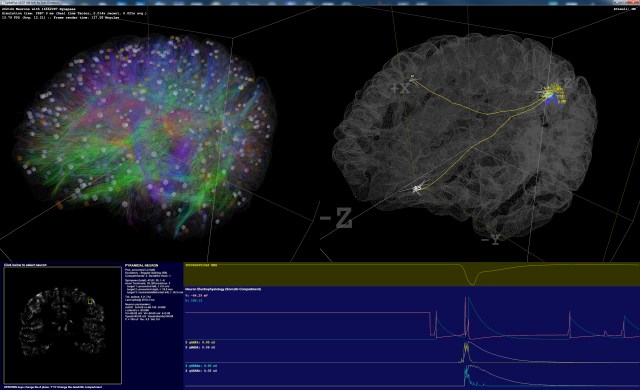
Task: Click the gGABA conductance peak
Action: pos(468,373)
